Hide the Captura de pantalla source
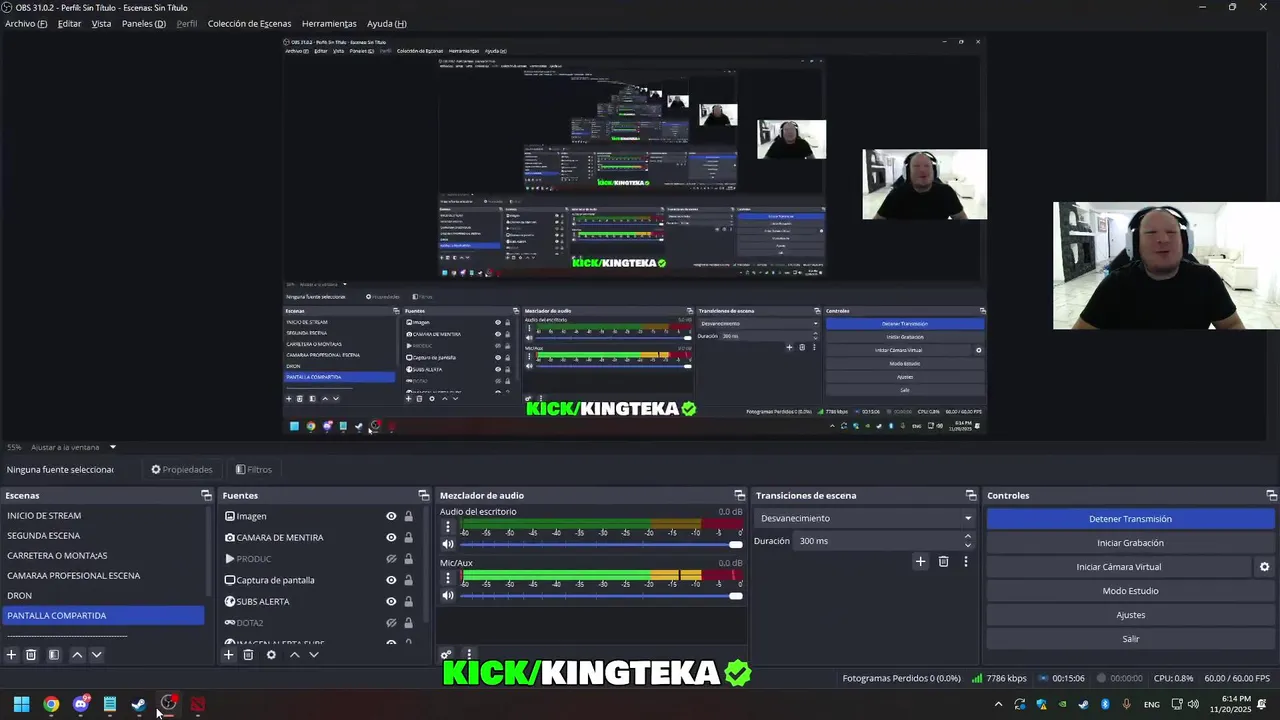This screenshot has height=720, width=1280. [391, 580]
